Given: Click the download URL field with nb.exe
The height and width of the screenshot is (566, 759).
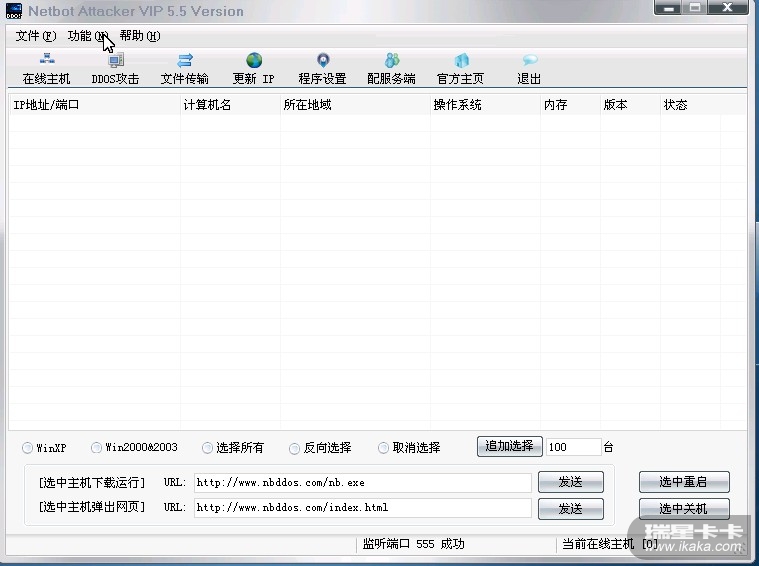Looking at the screenshot, I should pyautogui.click(x=363, y=483).
